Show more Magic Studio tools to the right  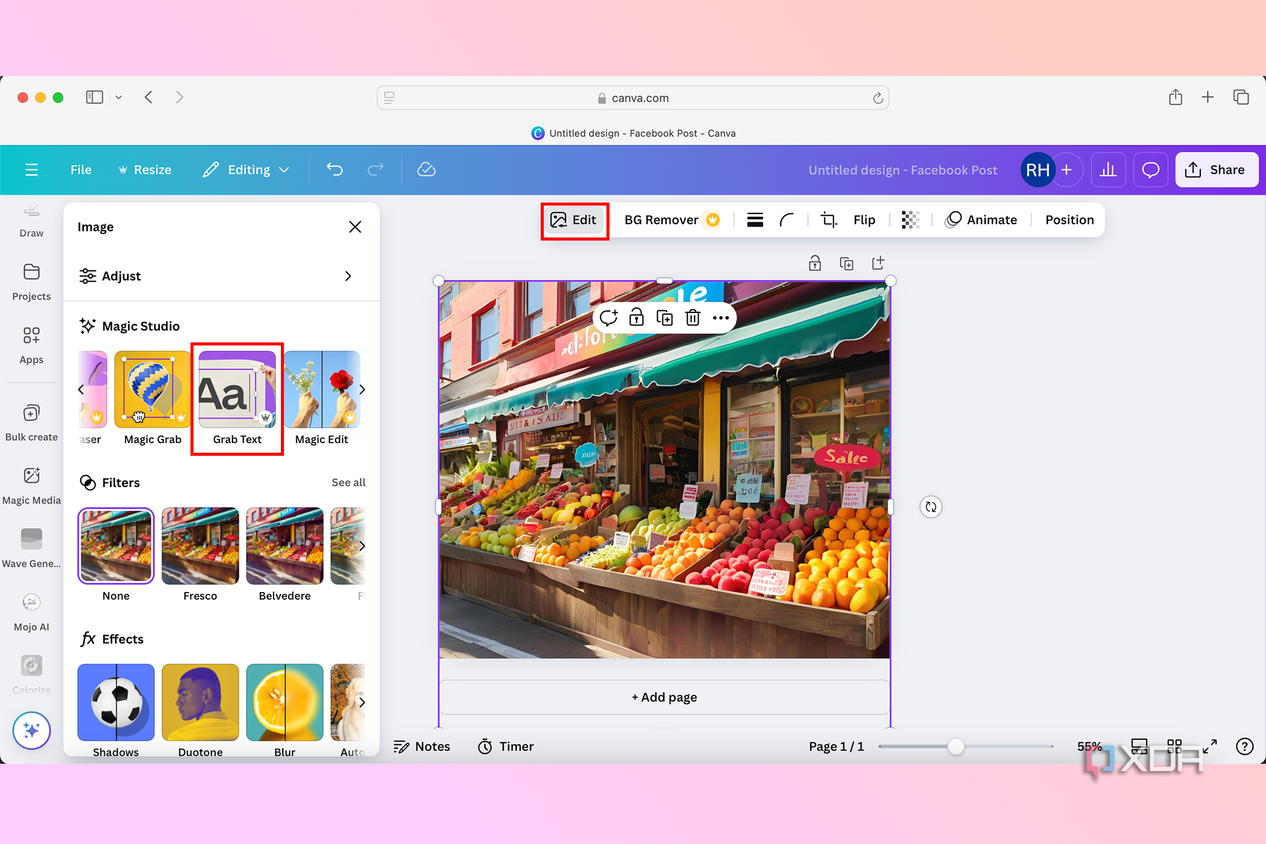pos(362,389)
